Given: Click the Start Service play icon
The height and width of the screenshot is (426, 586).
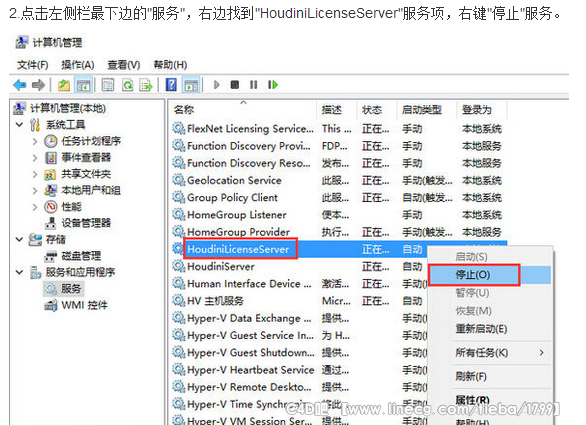Looking at the screenshot, I should click(x=216, y=85).
